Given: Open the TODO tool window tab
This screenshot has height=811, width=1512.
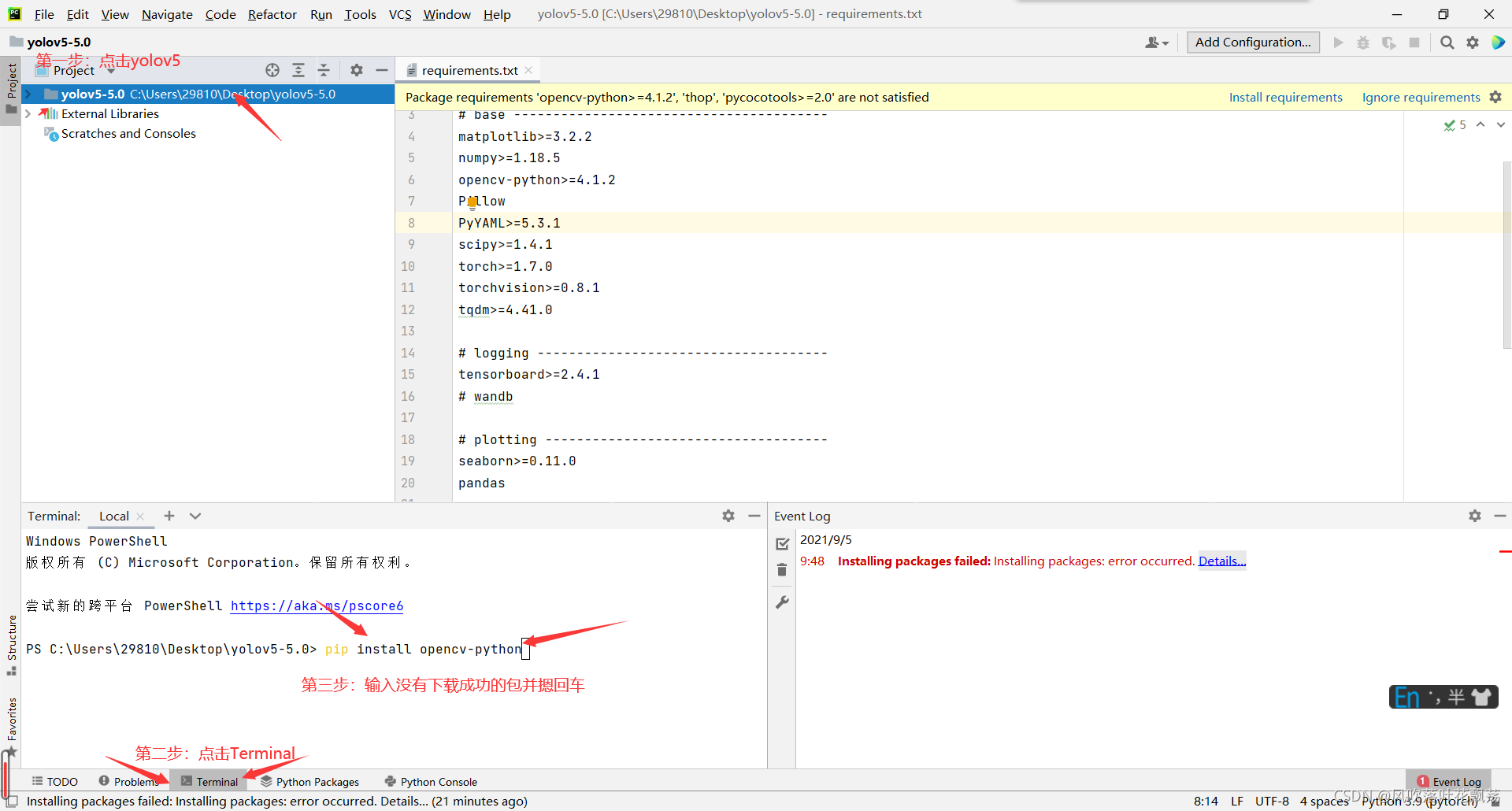Looking at the screenshot, I should [55, 781].
